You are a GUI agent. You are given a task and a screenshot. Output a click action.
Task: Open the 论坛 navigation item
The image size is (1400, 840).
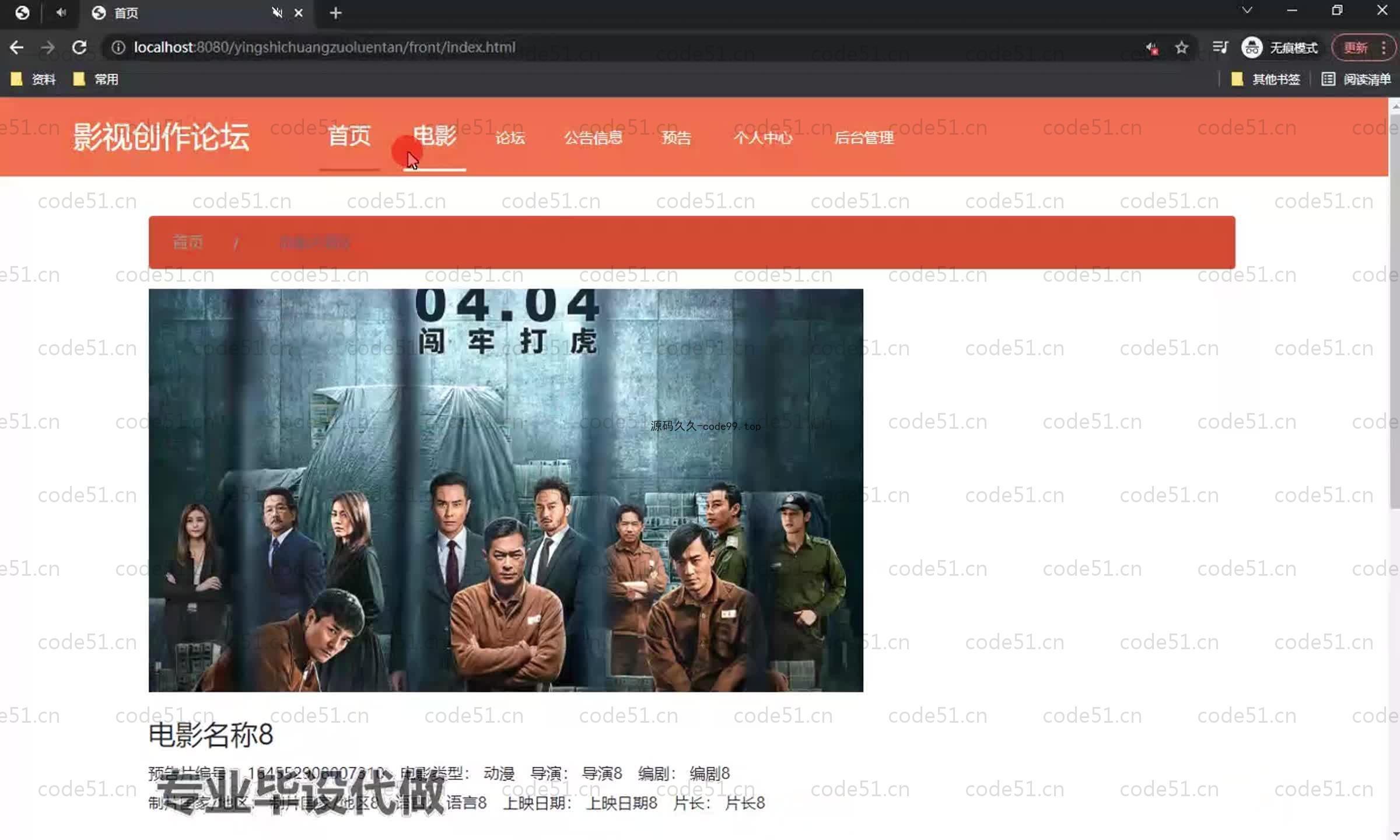(510, 138)
